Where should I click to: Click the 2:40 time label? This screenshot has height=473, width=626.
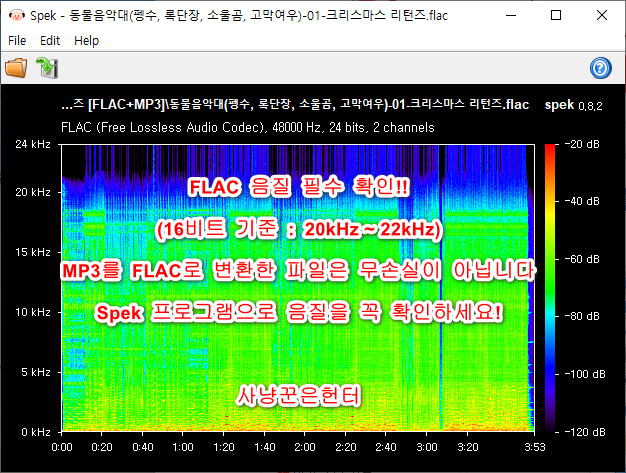tap(386, 447)
